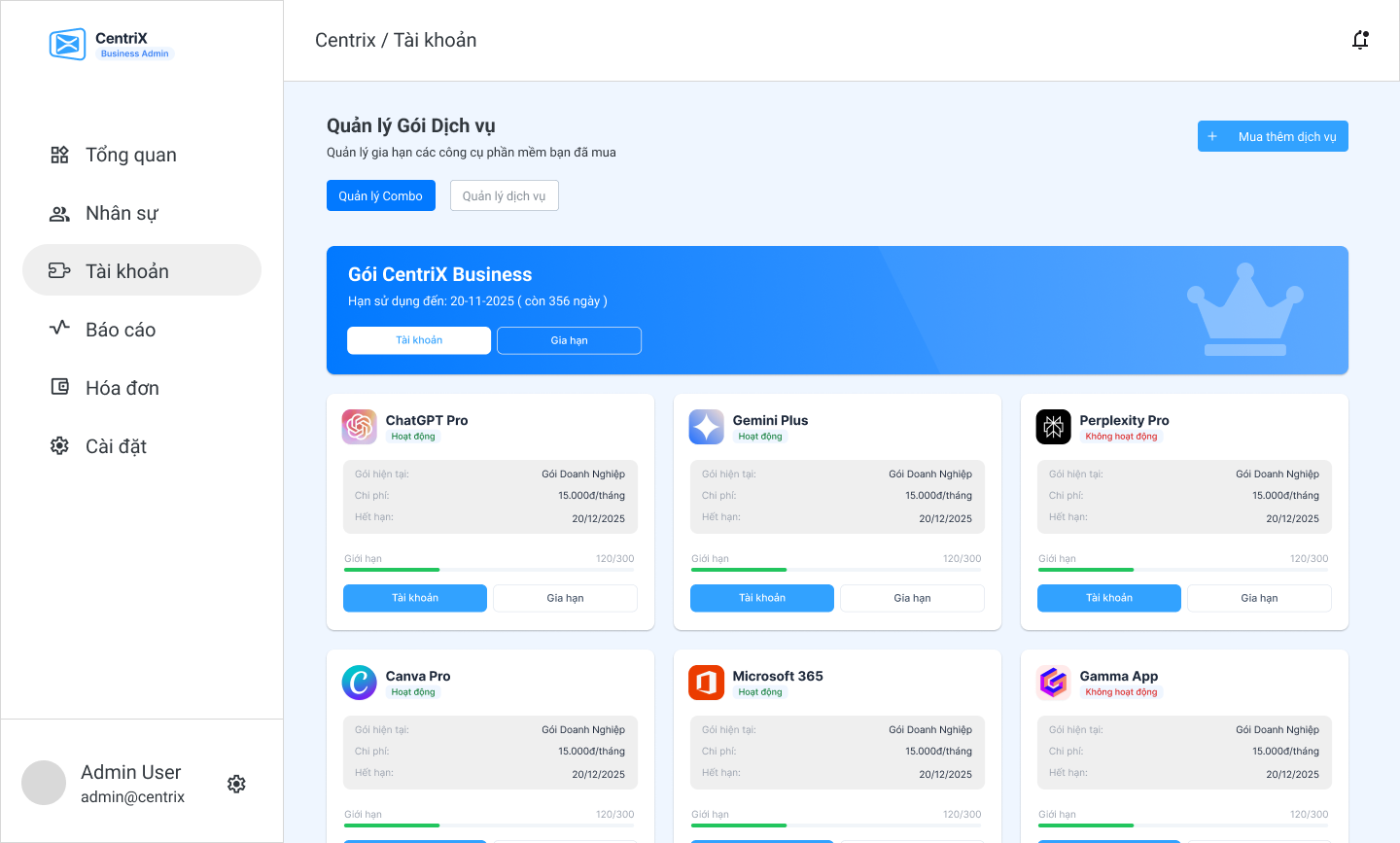Click the Canva Pro app icon
Screen dimensions: 1400x843
[x=360, y=683]
